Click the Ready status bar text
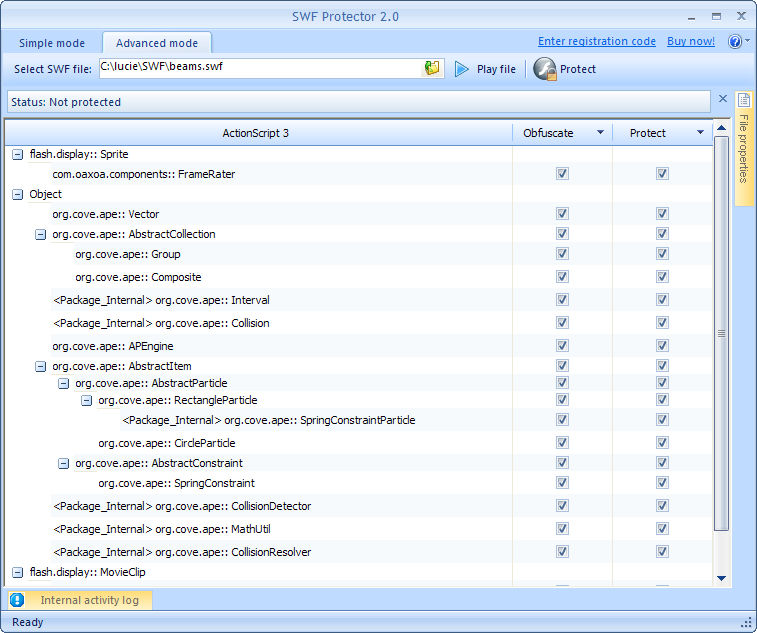The height and width of the screenshot is (633, 757). pos(28,622)
